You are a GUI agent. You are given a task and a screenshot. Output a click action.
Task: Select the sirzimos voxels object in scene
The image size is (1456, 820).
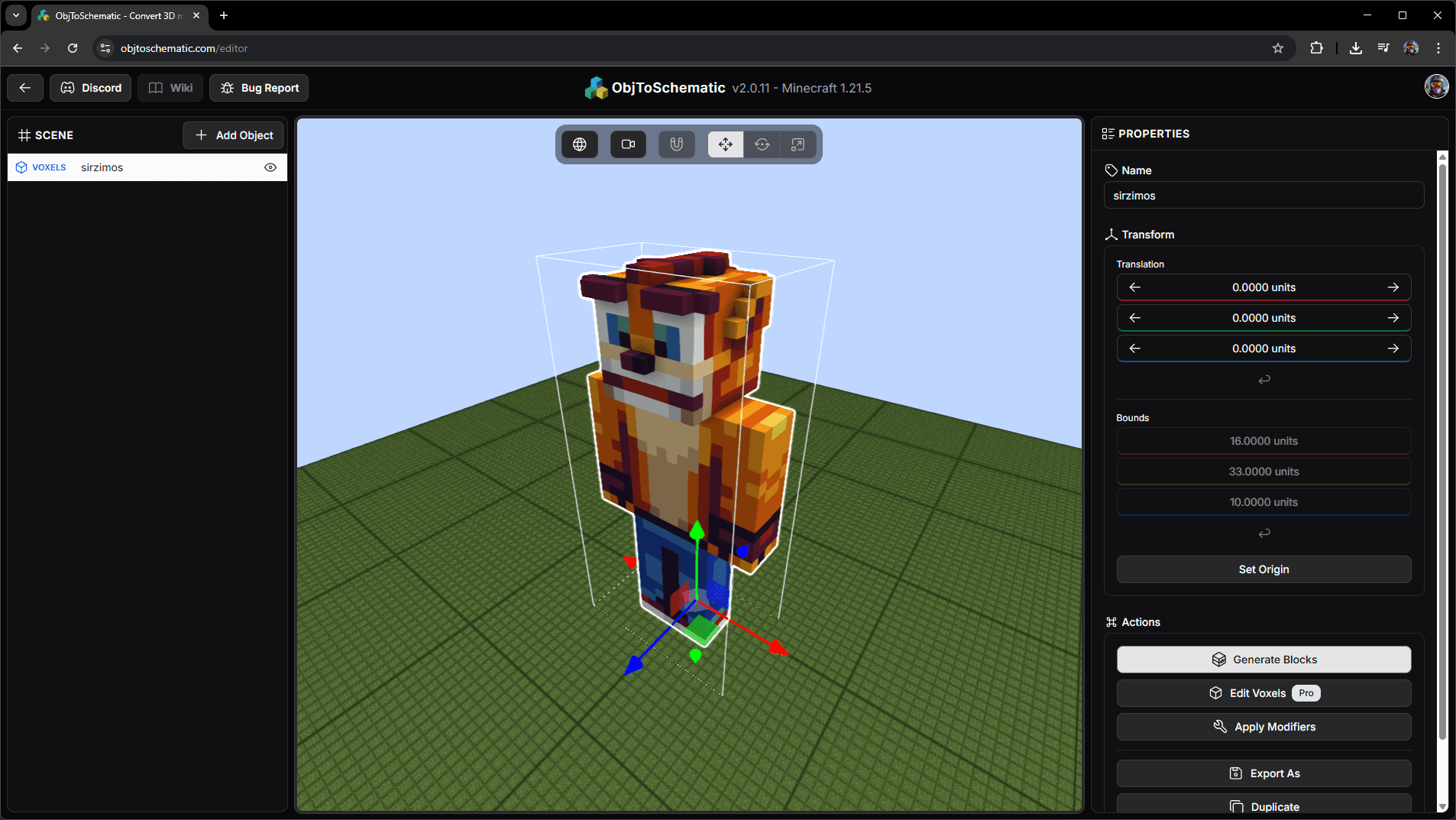click(147, 167)
